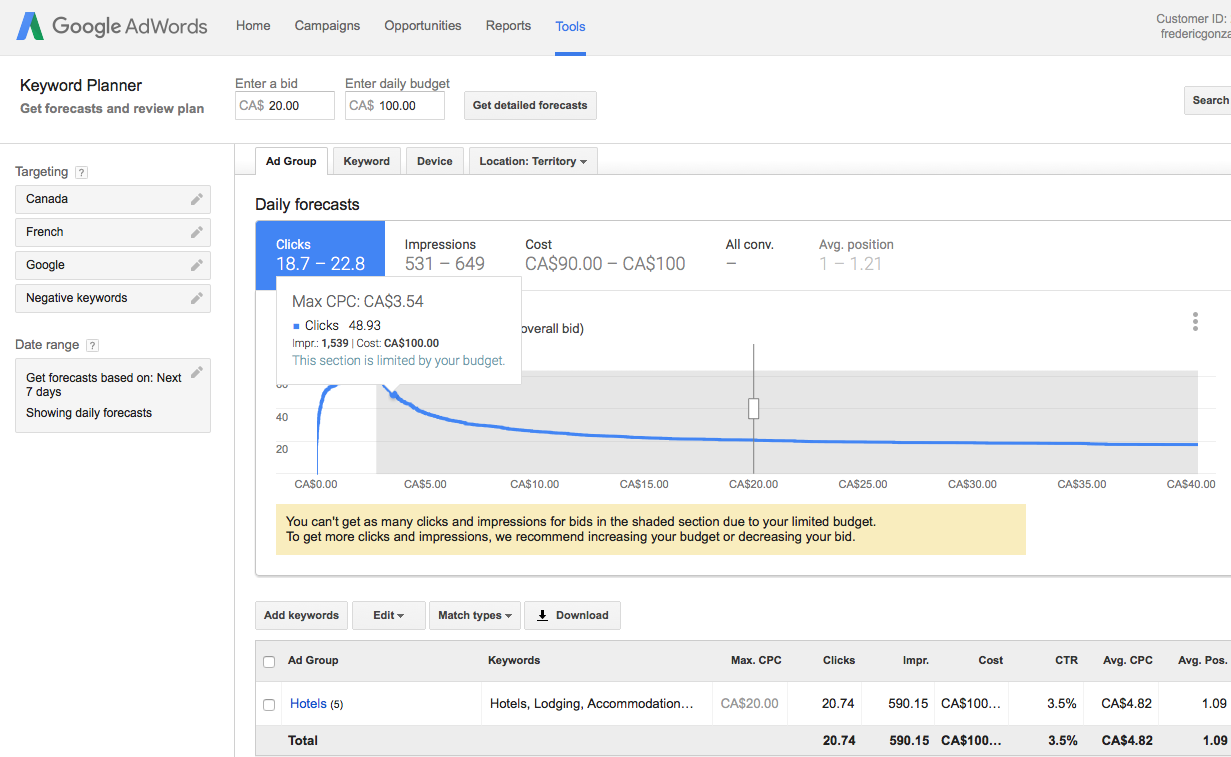Click the Avg. CPC column header
The image size is (1231, 757).
click(x=1127, y=661)
